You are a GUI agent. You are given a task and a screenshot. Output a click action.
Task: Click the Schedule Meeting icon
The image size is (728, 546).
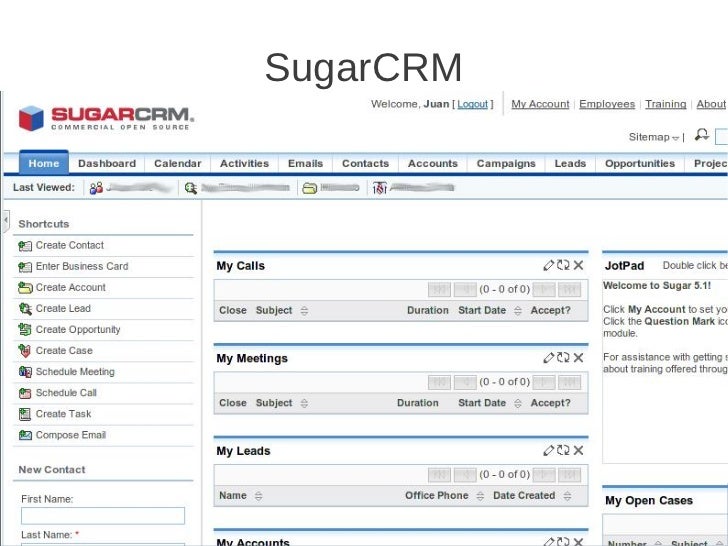click(25, 372)
